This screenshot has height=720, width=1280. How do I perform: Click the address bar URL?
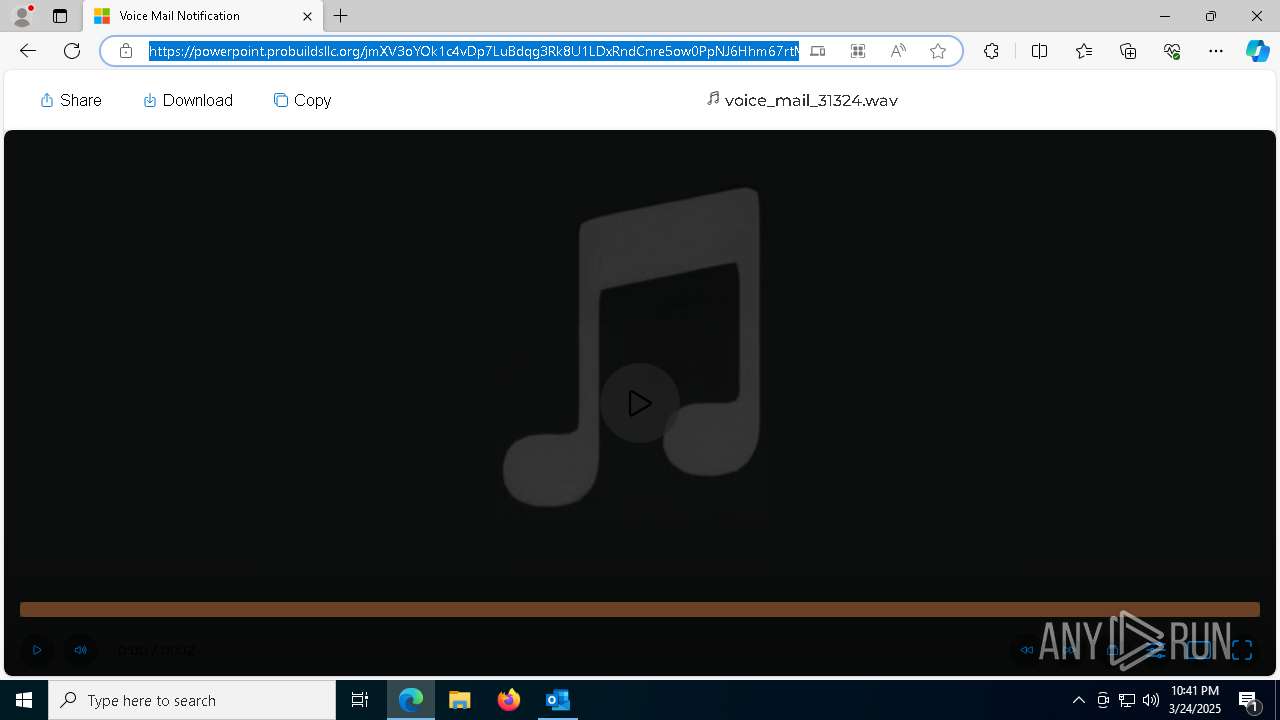(x=474, y=51)
